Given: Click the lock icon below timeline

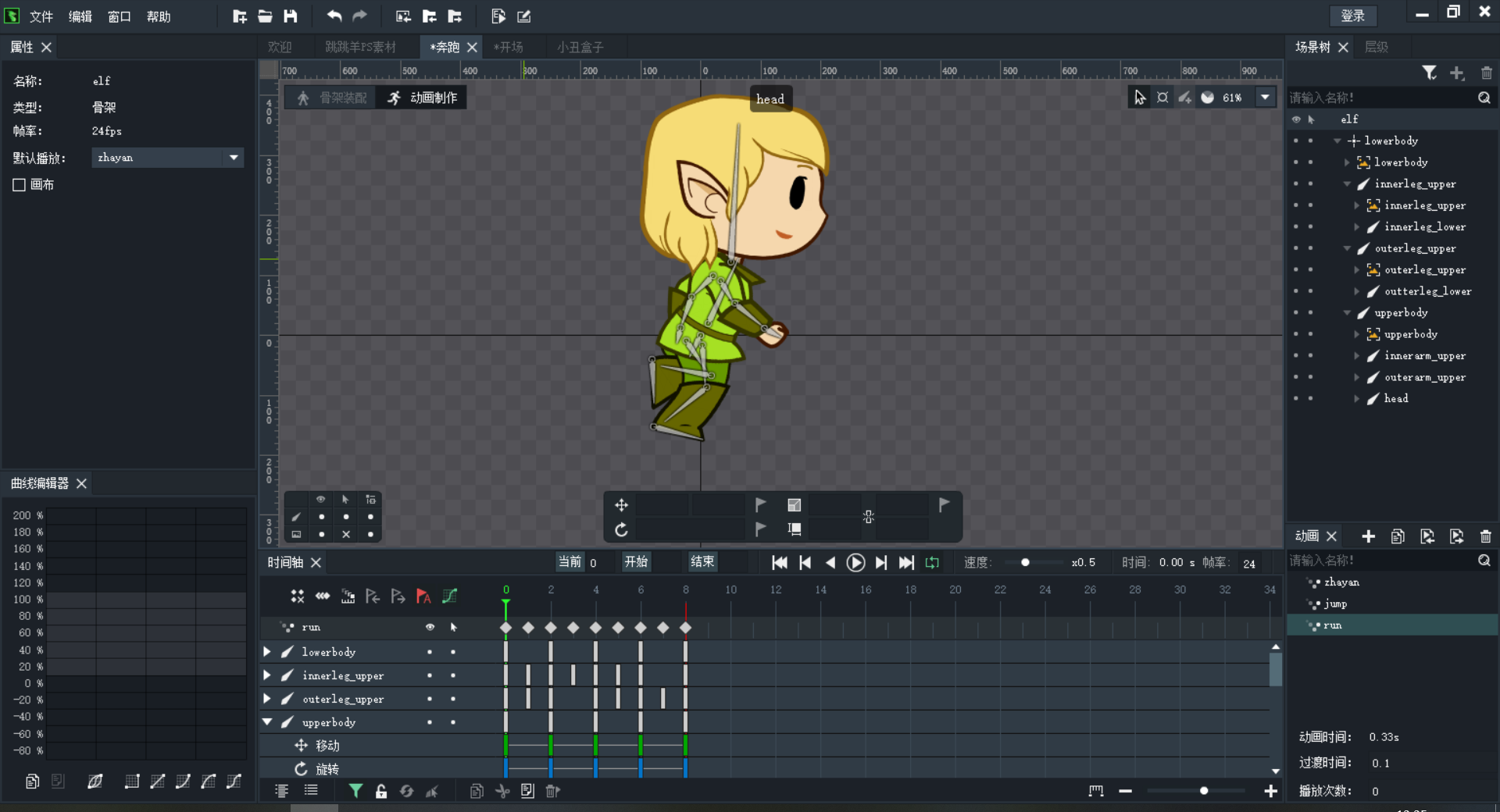Looking at the screenshot, I should coord(381,791).
